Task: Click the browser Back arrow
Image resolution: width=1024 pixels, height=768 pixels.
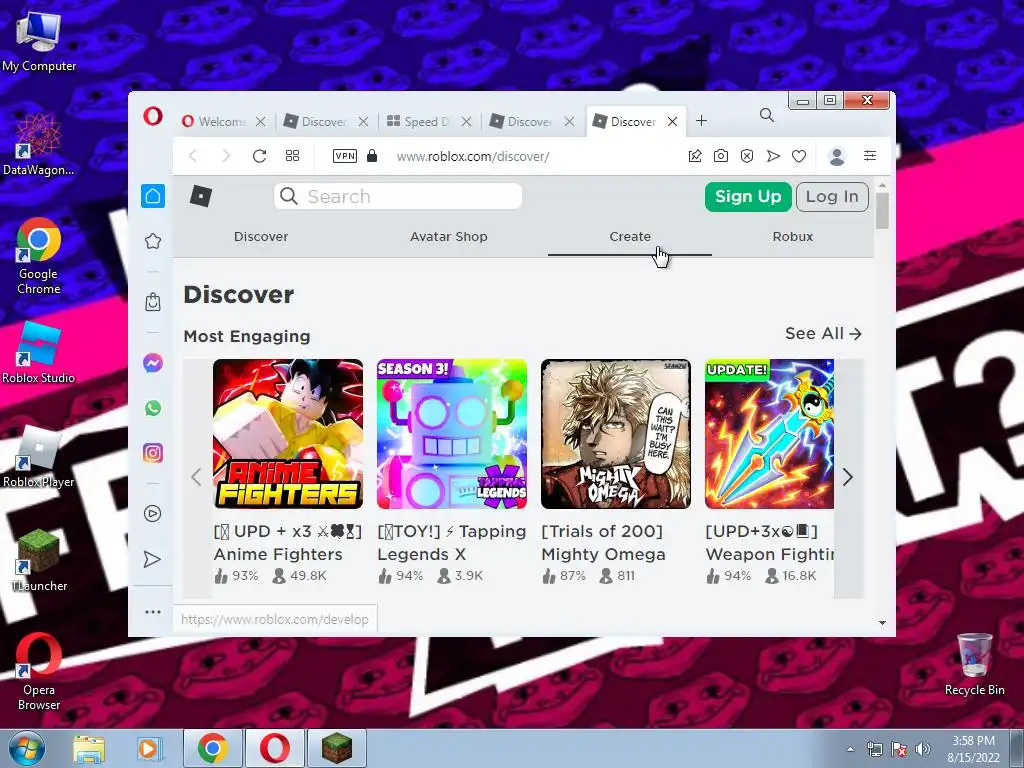Action: click(x=193, y=156)
